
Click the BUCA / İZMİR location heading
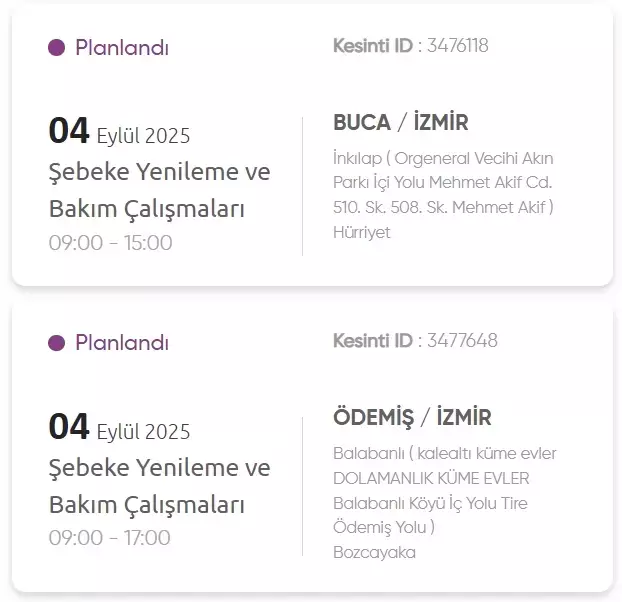point(400,123)
